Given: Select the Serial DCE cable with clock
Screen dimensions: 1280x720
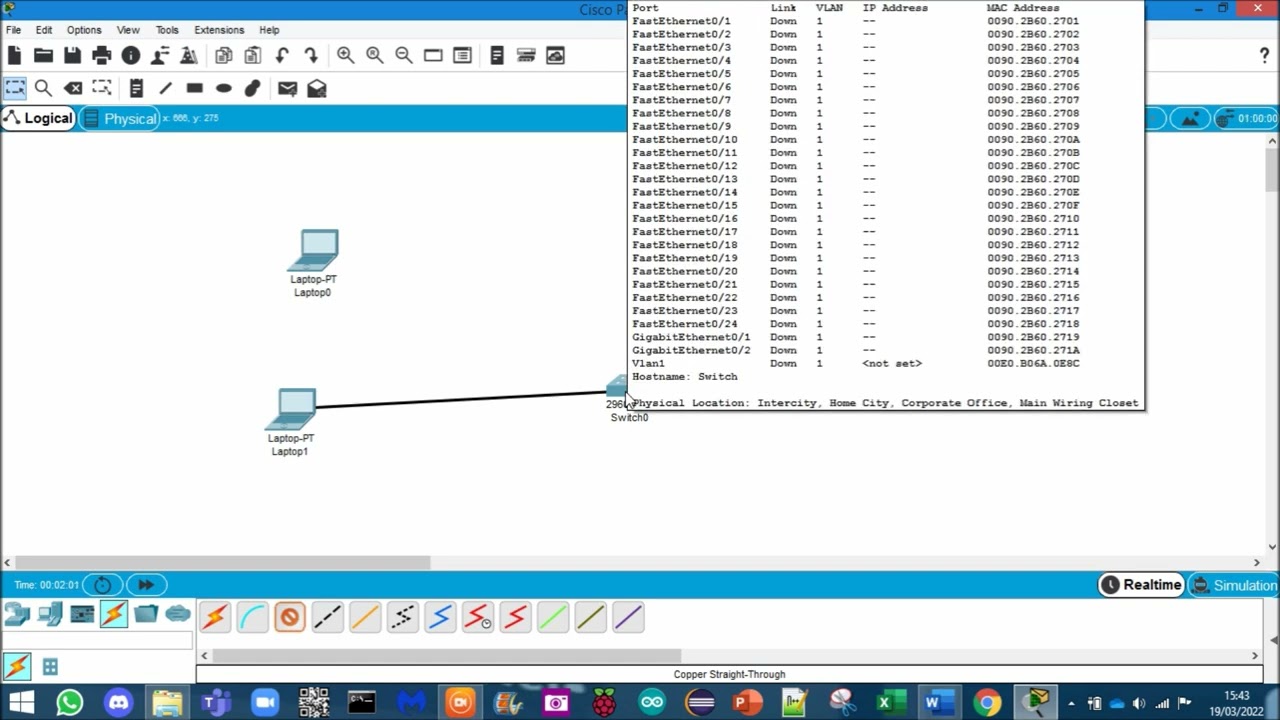Looking at the screenshot, I should point(478,617).
